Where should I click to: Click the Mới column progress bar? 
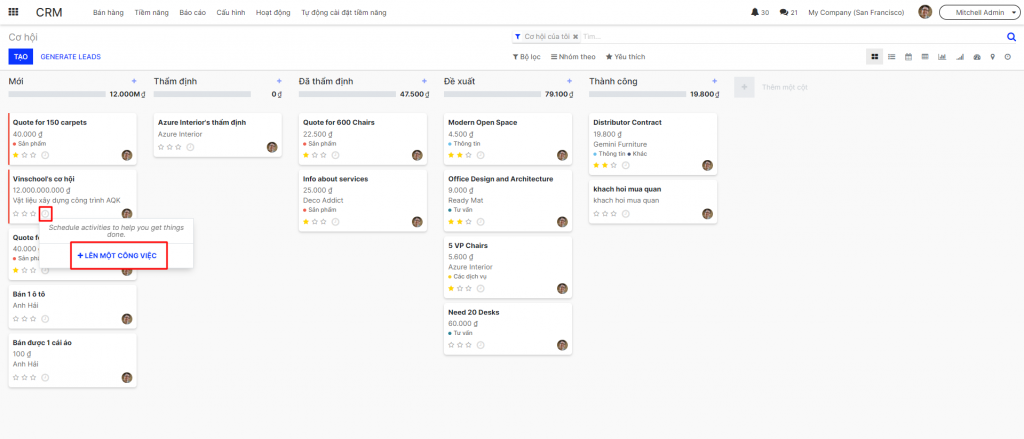(57, 94)
